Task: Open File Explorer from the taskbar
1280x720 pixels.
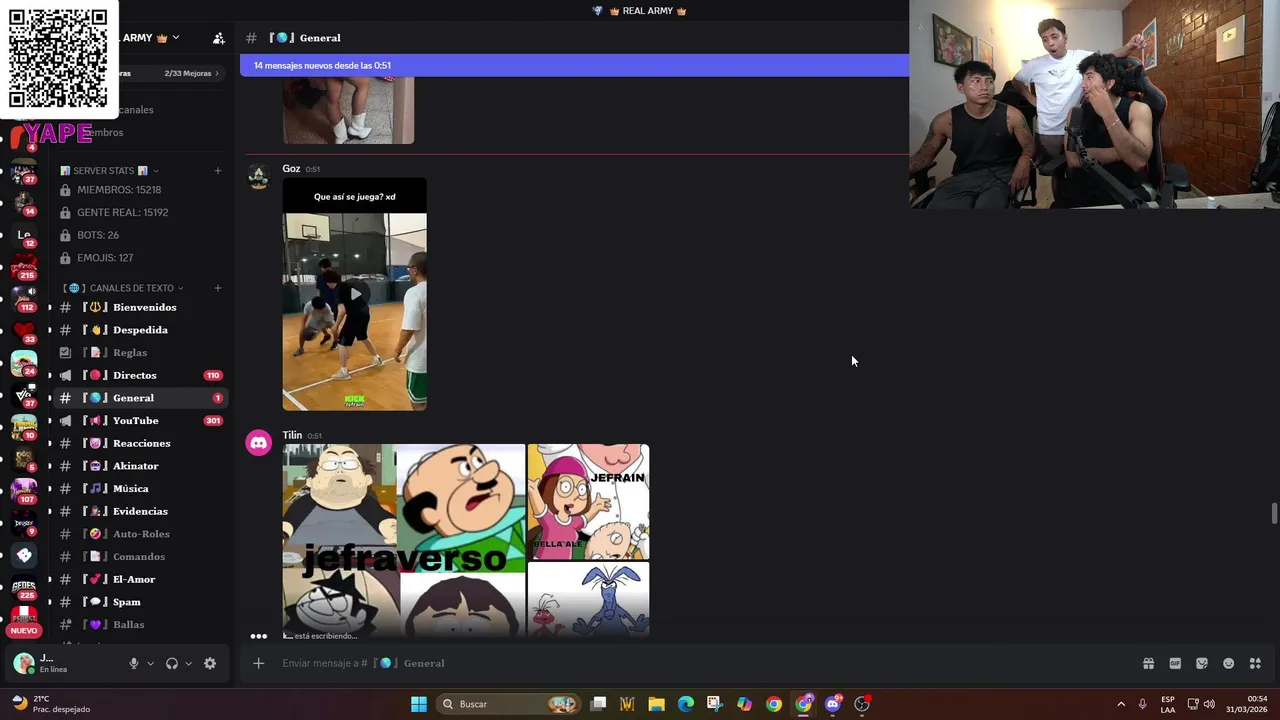Action: pyautogui.click(x=656, y=704)
